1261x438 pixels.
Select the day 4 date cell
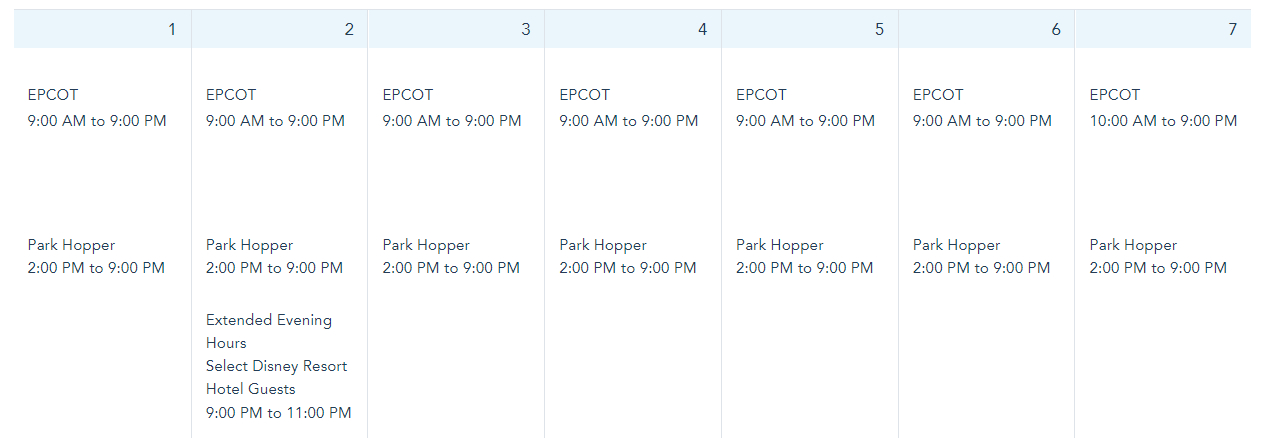tap(702, 30)
